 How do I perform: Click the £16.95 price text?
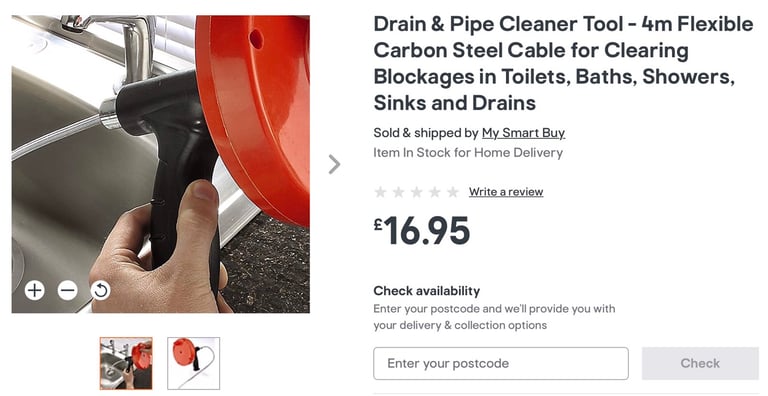(x=422, y=230)
